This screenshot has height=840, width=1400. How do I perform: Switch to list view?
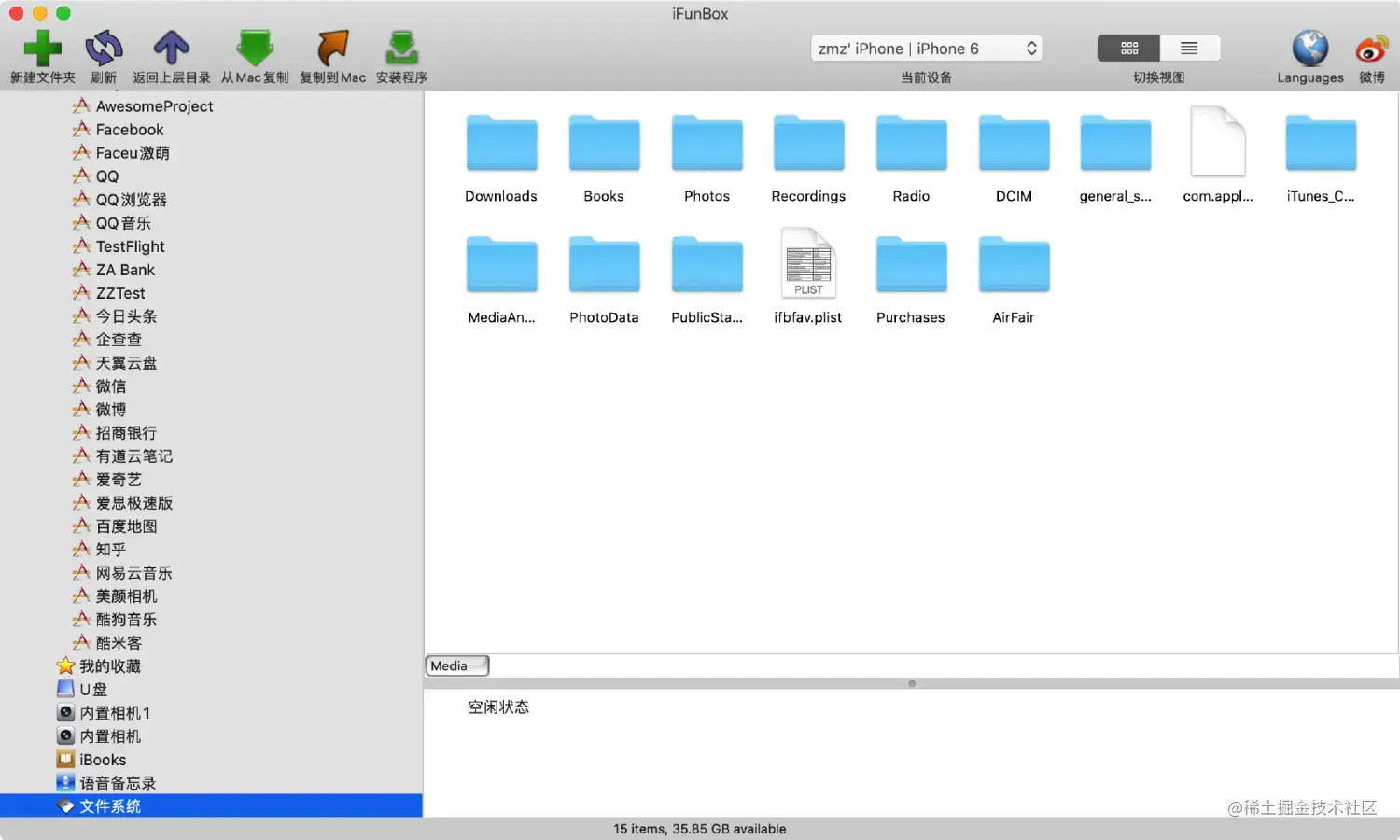click(x=1189, y=49)
